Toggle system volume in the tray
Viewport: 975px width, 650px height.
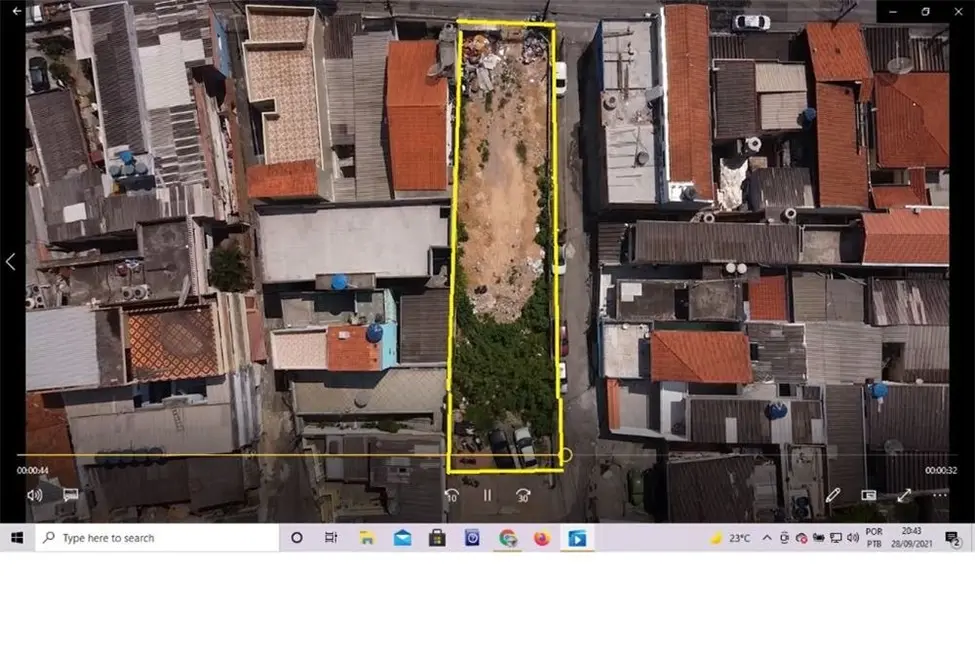(852, 537)
